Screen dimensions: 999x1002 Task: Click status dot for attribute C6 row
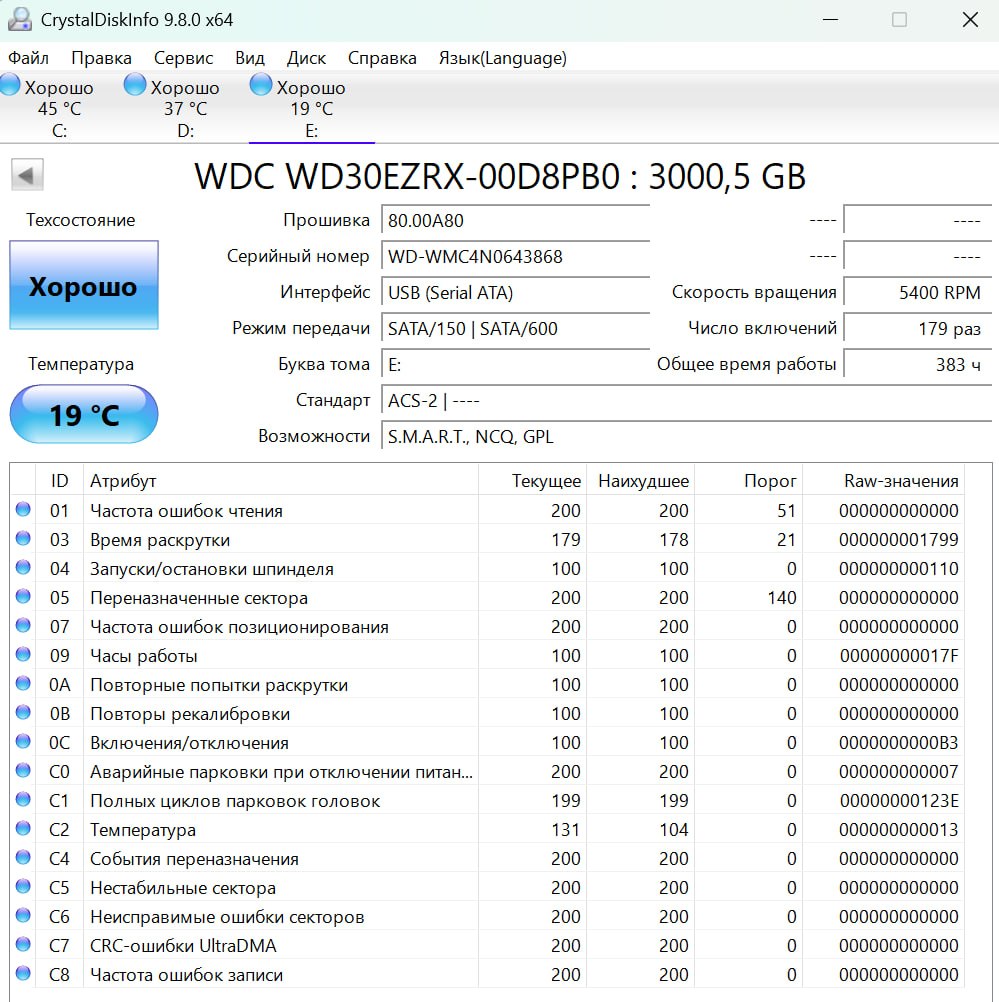point(23,915)
